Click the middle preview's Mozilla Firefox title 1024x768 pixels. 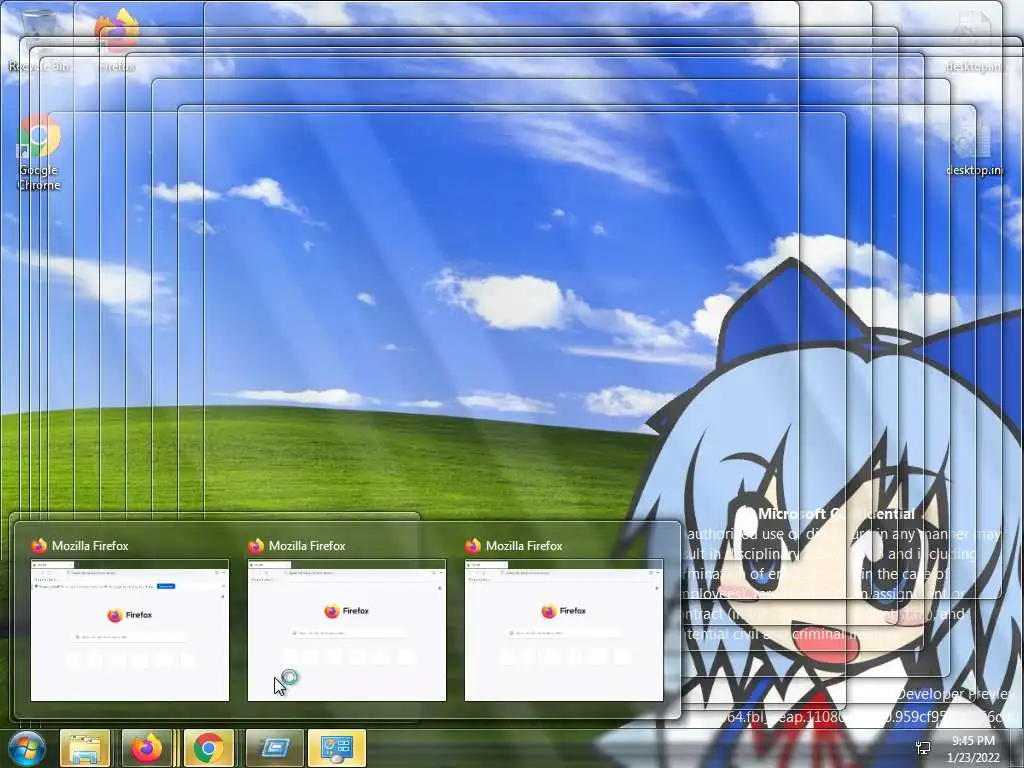[307, 546]
